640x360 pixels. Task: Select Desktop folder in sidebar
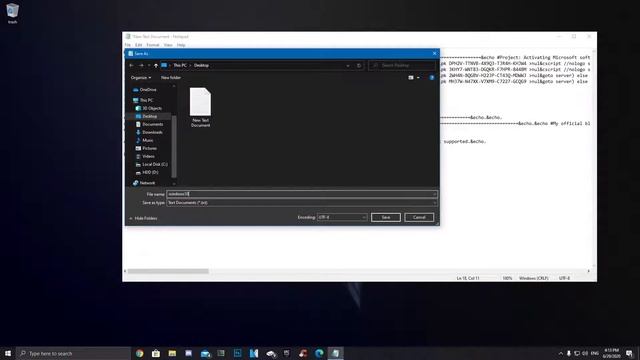point(146,116)
